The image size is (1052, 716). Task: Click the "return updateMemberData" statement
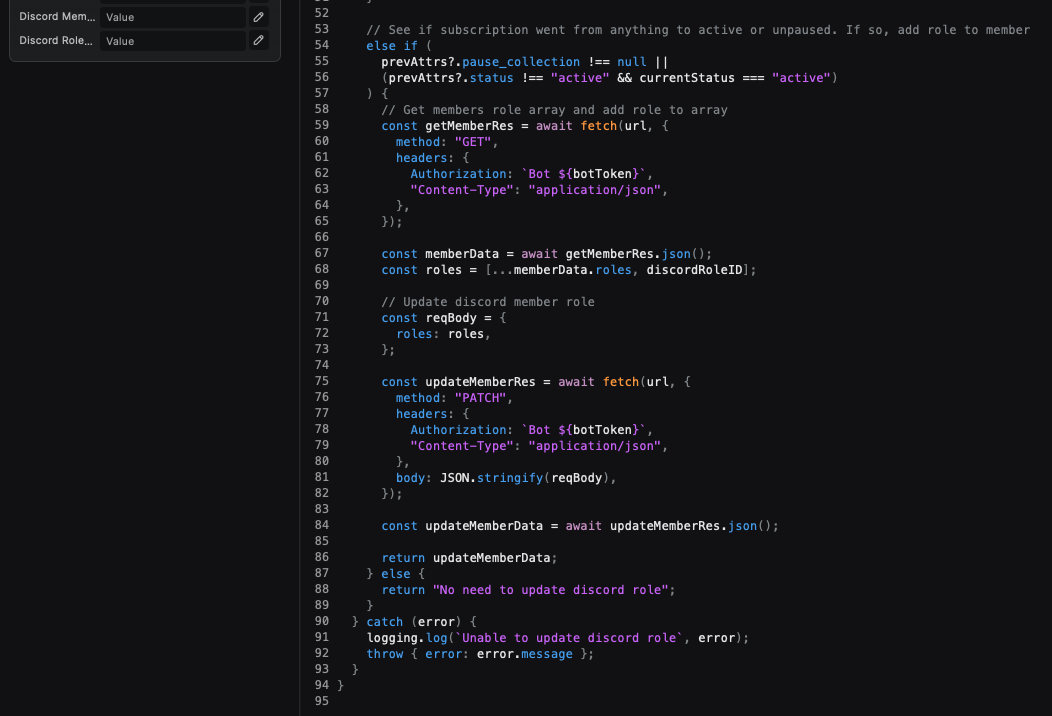click(x=468, y=557)
